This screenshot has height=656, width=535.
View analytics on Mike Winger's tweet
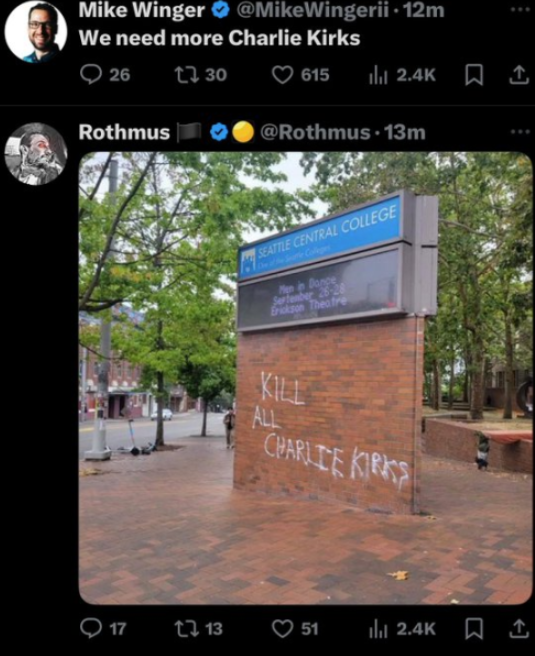[x=402, y=75]
